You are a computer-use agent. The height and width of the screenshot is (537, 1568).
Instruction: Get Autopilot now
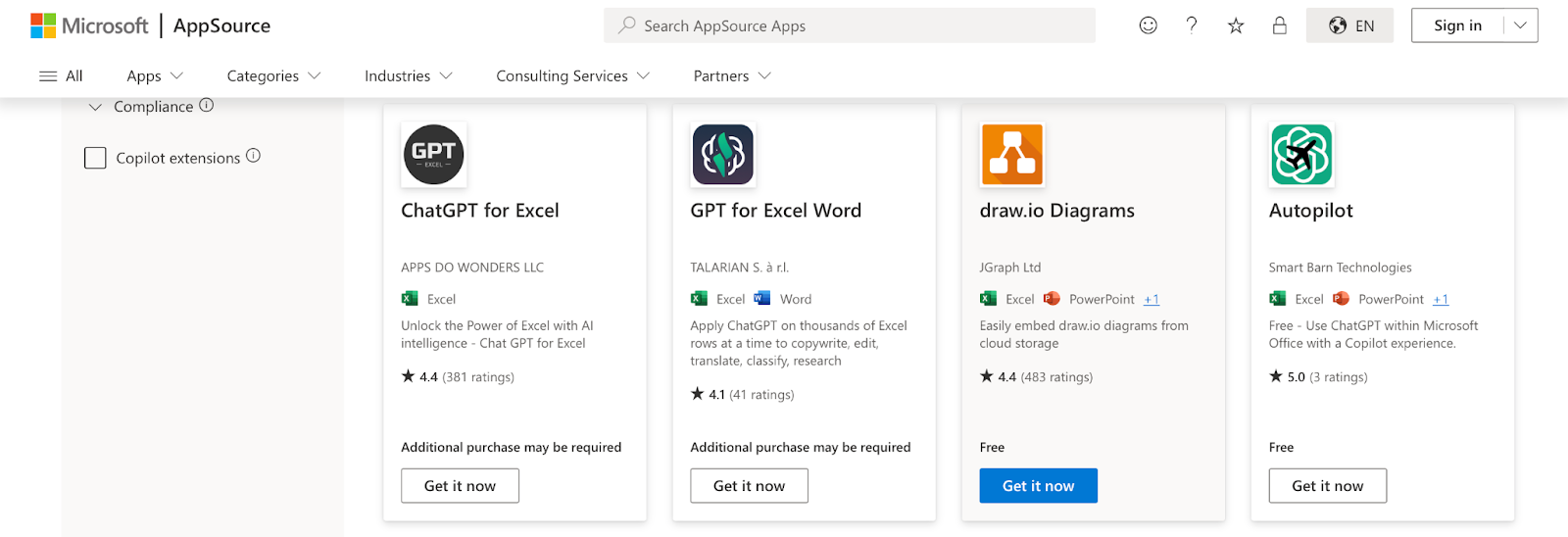click(1328, 486)
